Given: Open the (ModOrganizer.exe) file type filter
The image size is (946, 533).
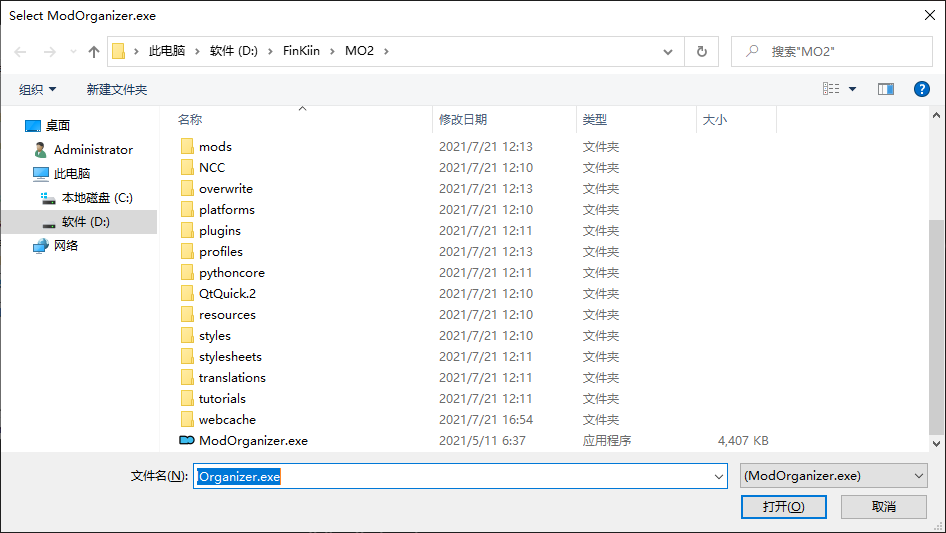Looking at the screenshot, I should tap(833, 476).
